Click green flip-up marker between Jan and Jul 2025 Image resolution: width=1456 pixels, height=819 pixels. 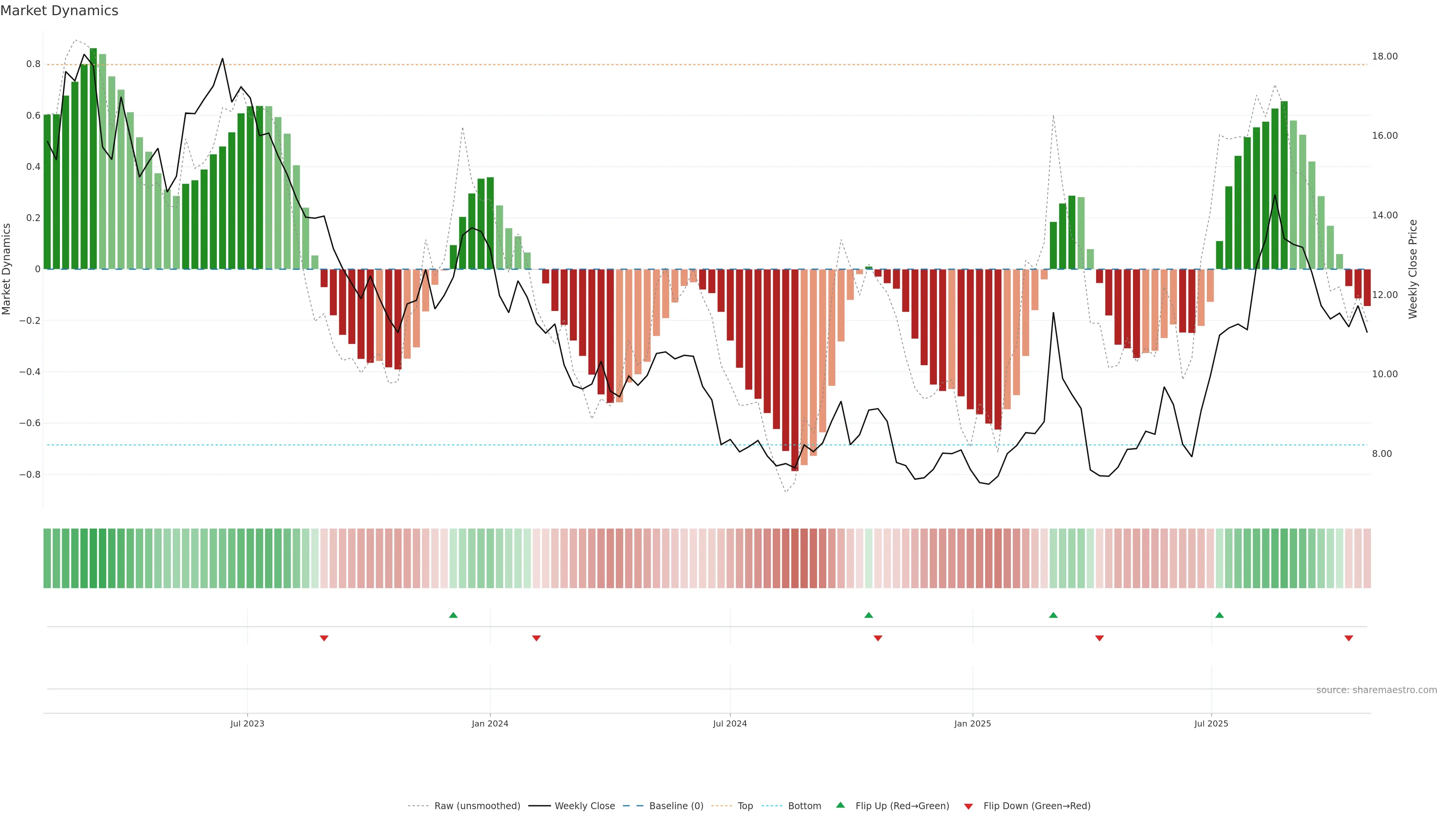[x=1053, y=615]
